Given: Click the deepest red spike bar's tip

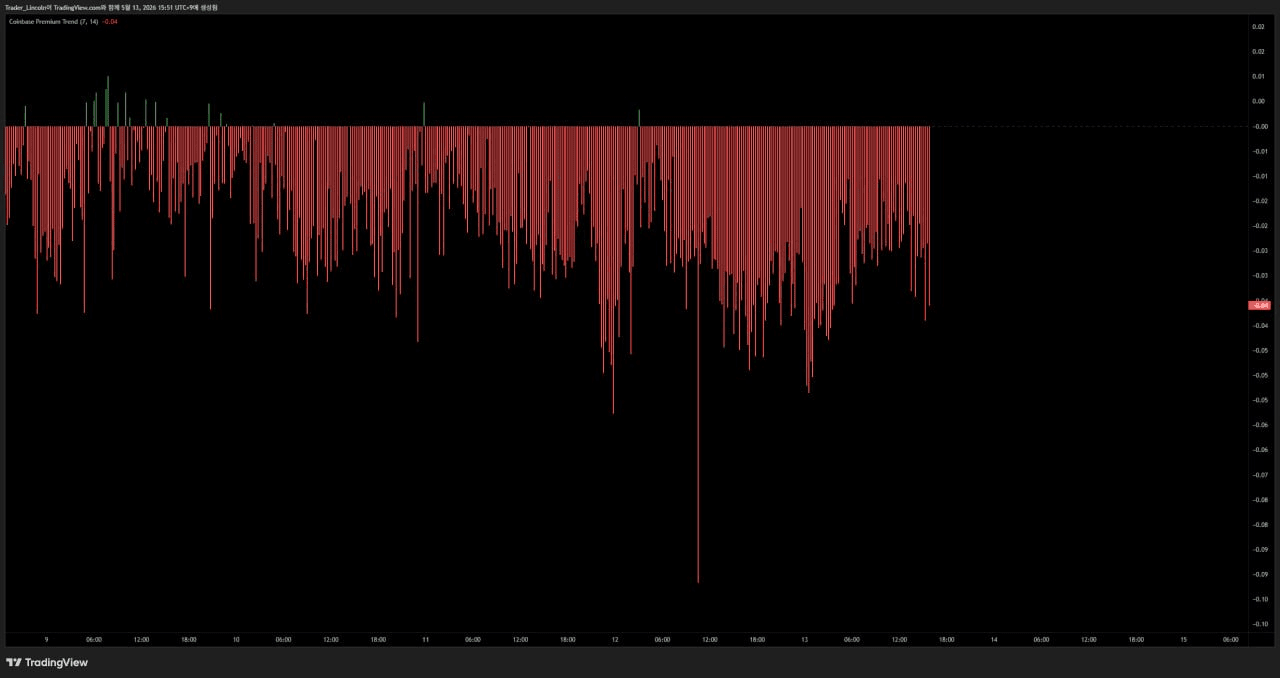Looking at the screenshot, I should tap(698, 581).
